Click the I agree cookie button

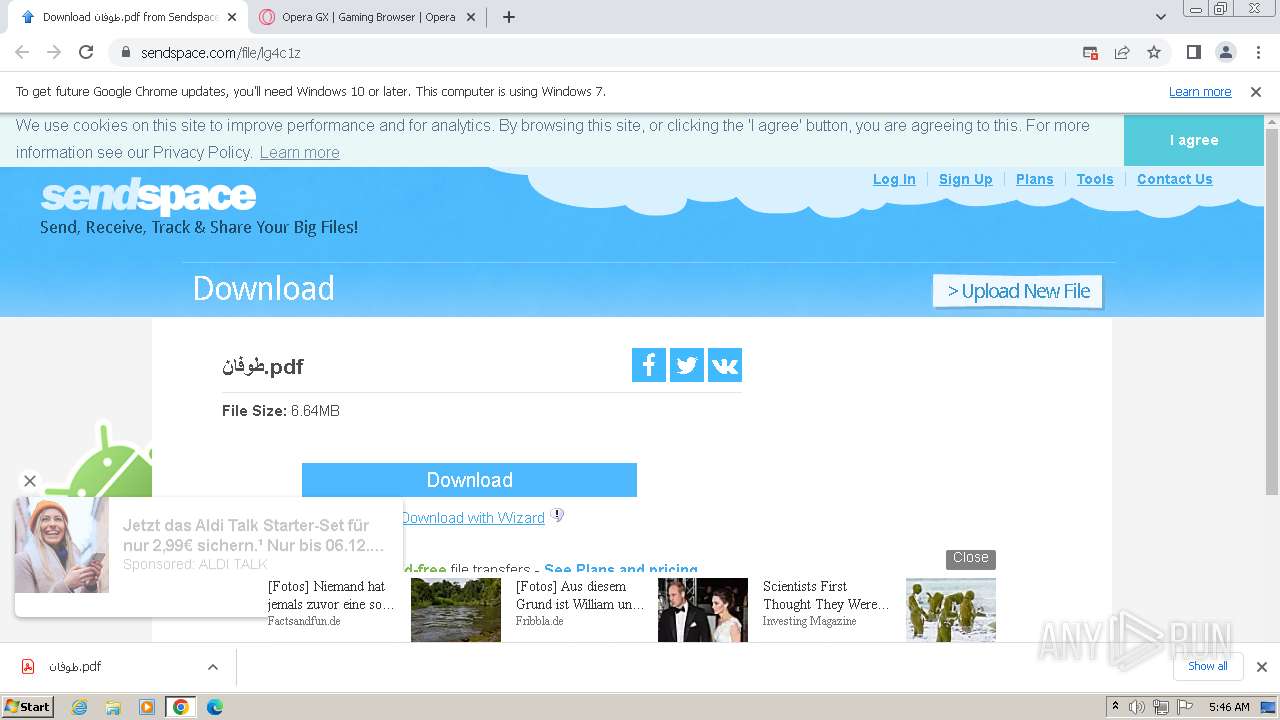coord(1194,140)
